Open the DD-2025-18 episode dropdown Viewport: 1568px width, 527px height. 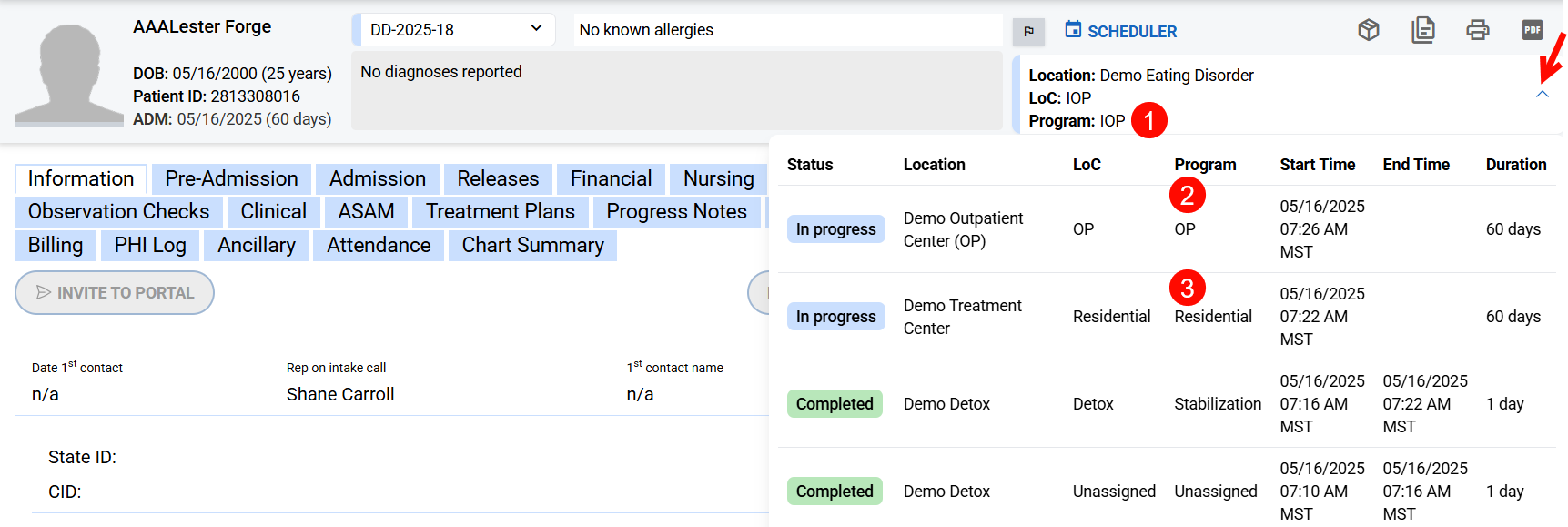click(x=453, y=29)
